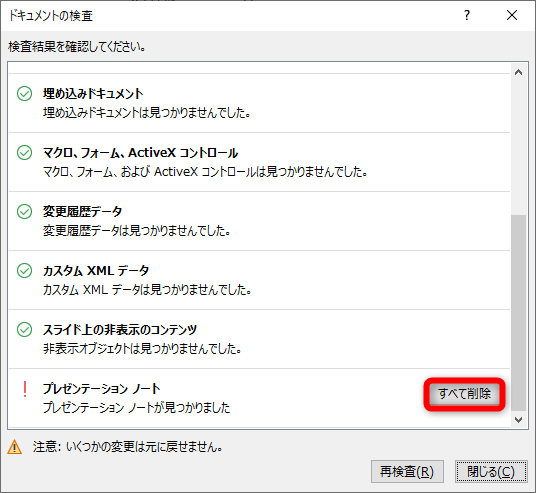Click the ドキュメントの検査 title bar text
Image resolution: width=536 pixels, height=493 pixels.
pyautogui.click(x=51, y=16)
